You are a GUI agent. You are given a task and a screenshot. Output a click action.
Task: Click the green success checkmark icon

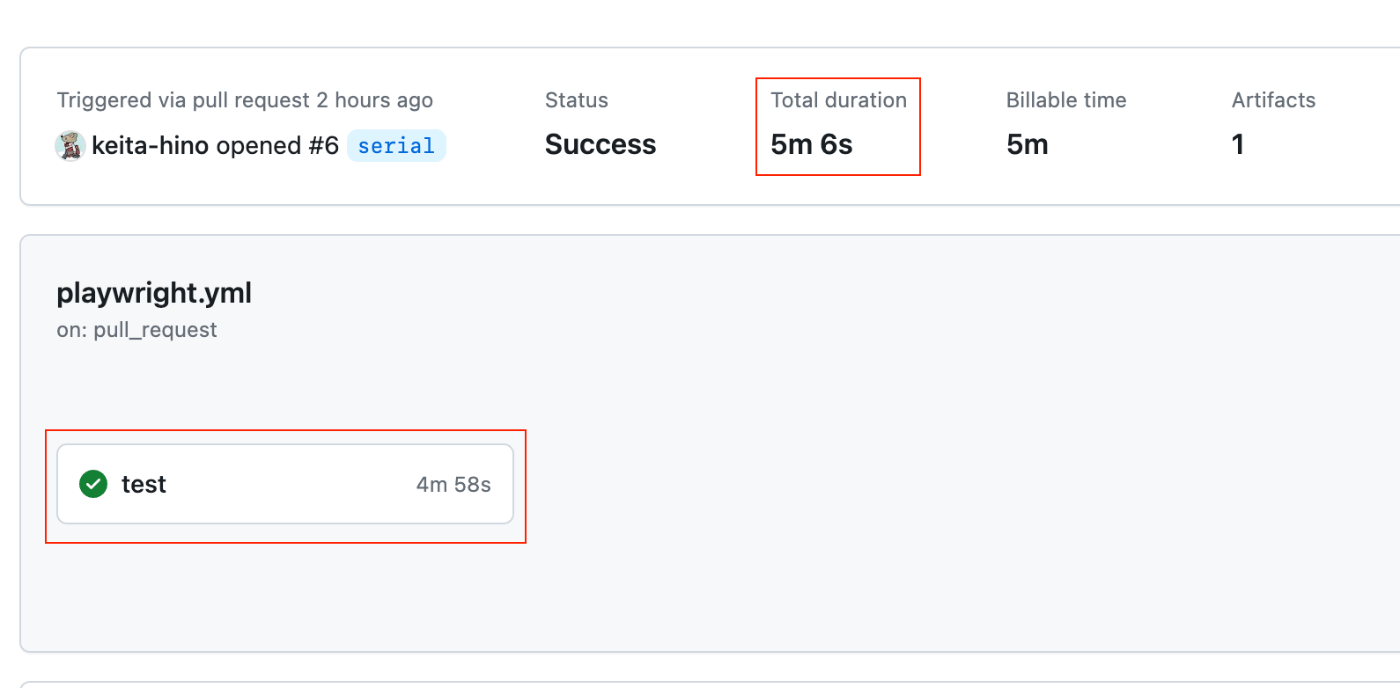(93, 484)
